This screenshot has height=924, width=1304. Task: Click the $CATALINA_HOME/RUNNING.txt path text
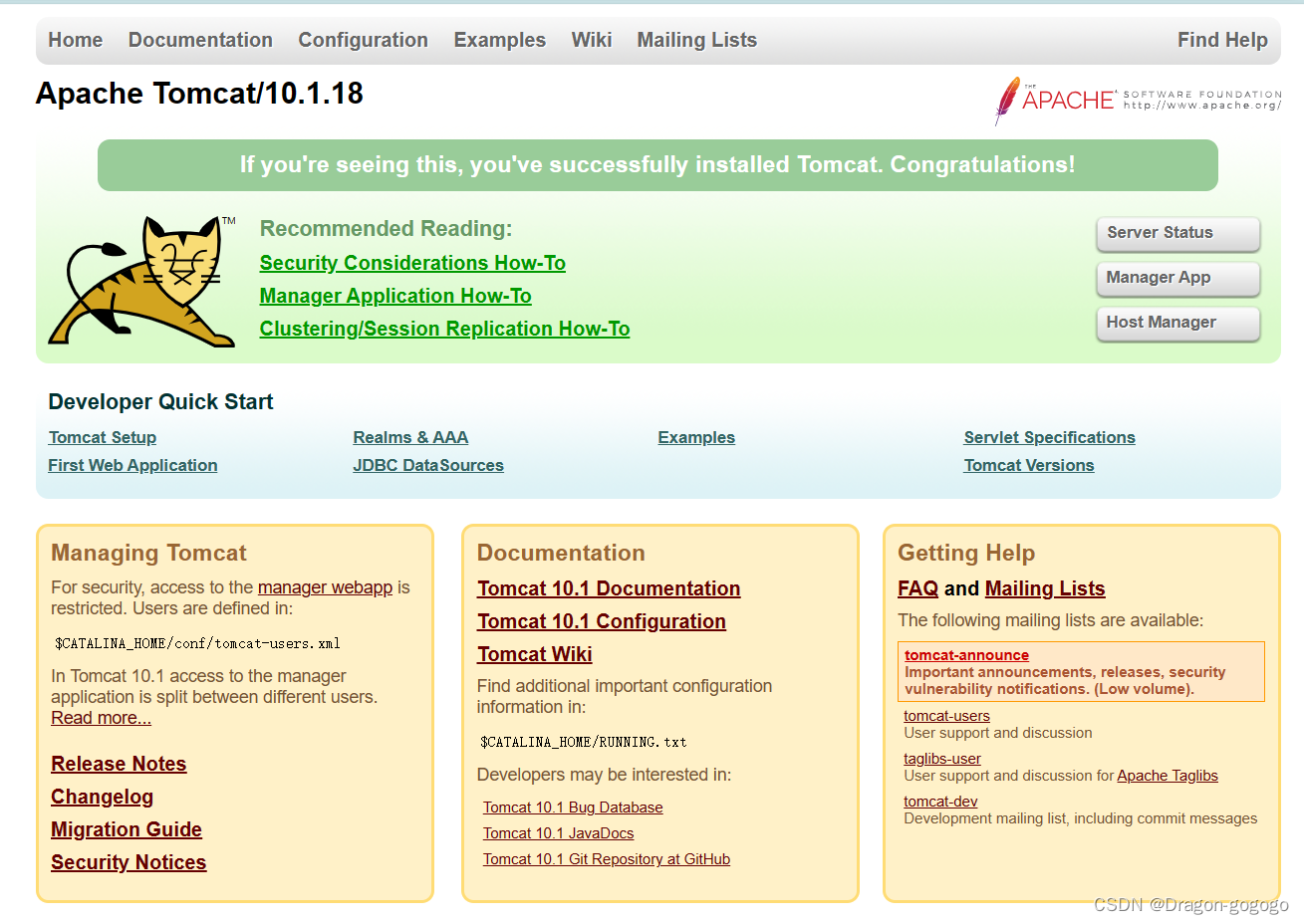[584, 742]
